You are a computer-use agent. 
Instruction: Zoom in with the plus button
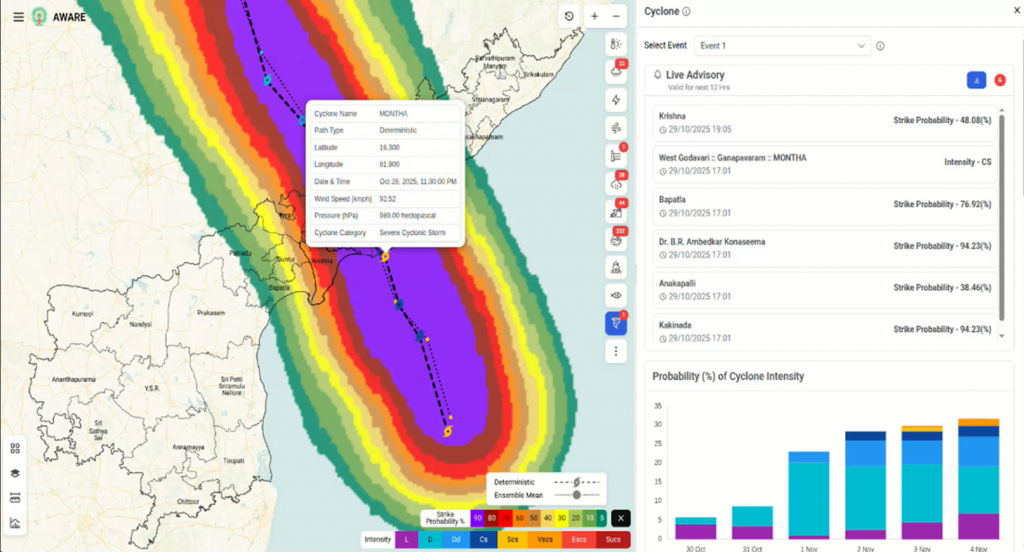(594, 16)
